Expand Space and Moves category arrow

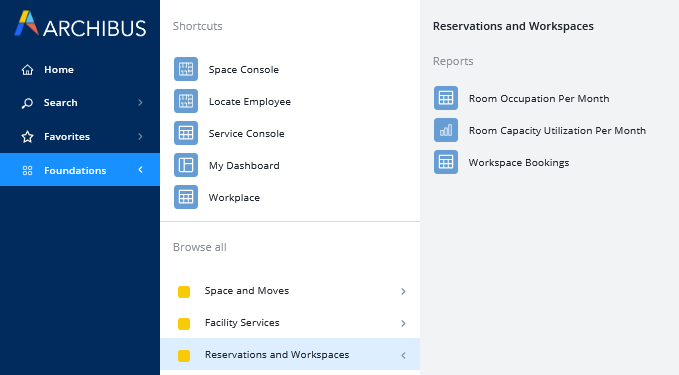(403, 291)
